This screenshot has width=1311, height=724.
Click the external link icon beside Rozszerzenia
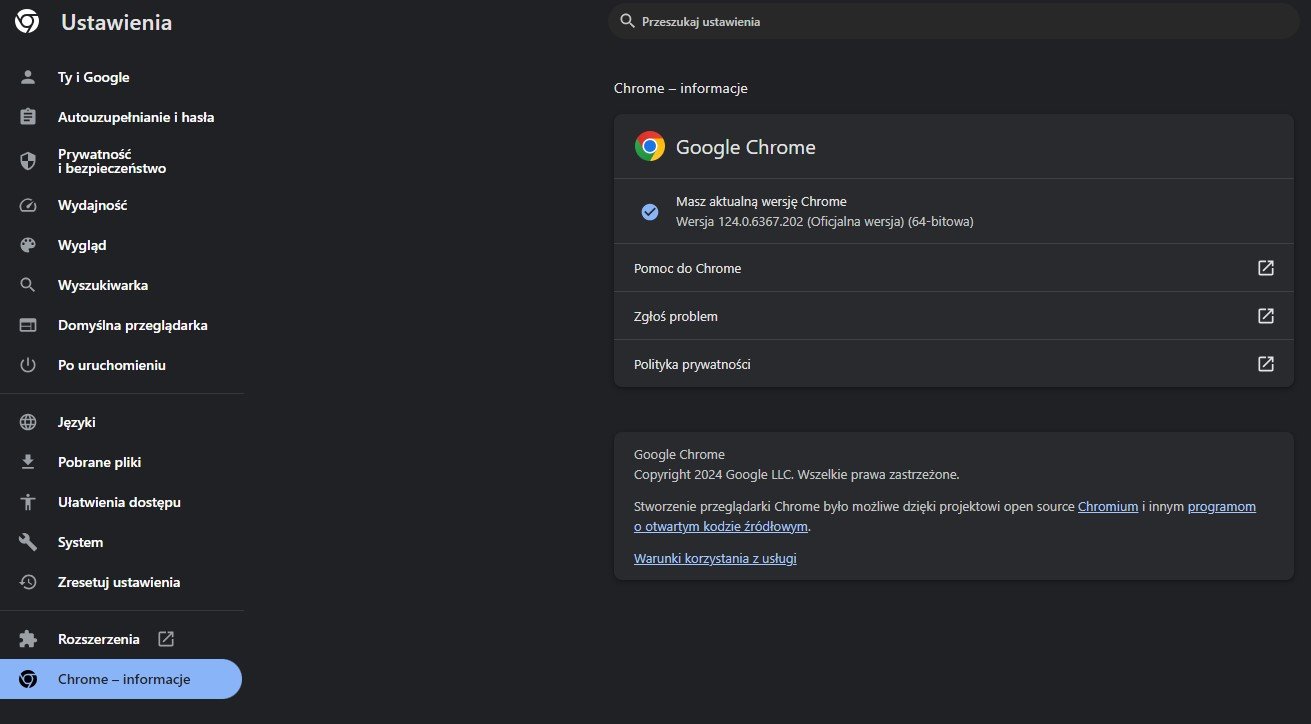pyautogui.click(x=166, y=639)
